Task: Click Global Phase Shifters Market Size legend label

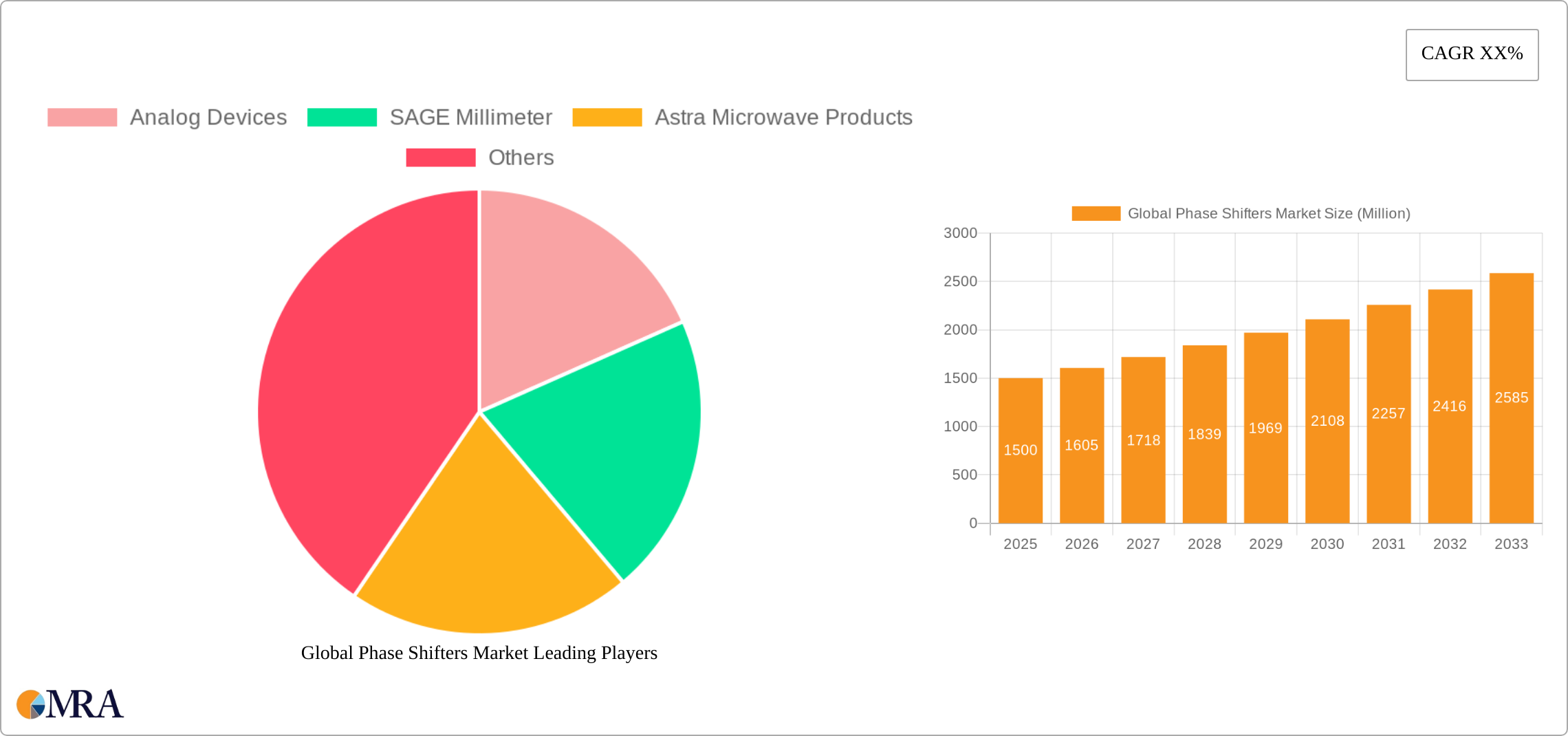Action: pyautogui.click(x=1269, y=214)
